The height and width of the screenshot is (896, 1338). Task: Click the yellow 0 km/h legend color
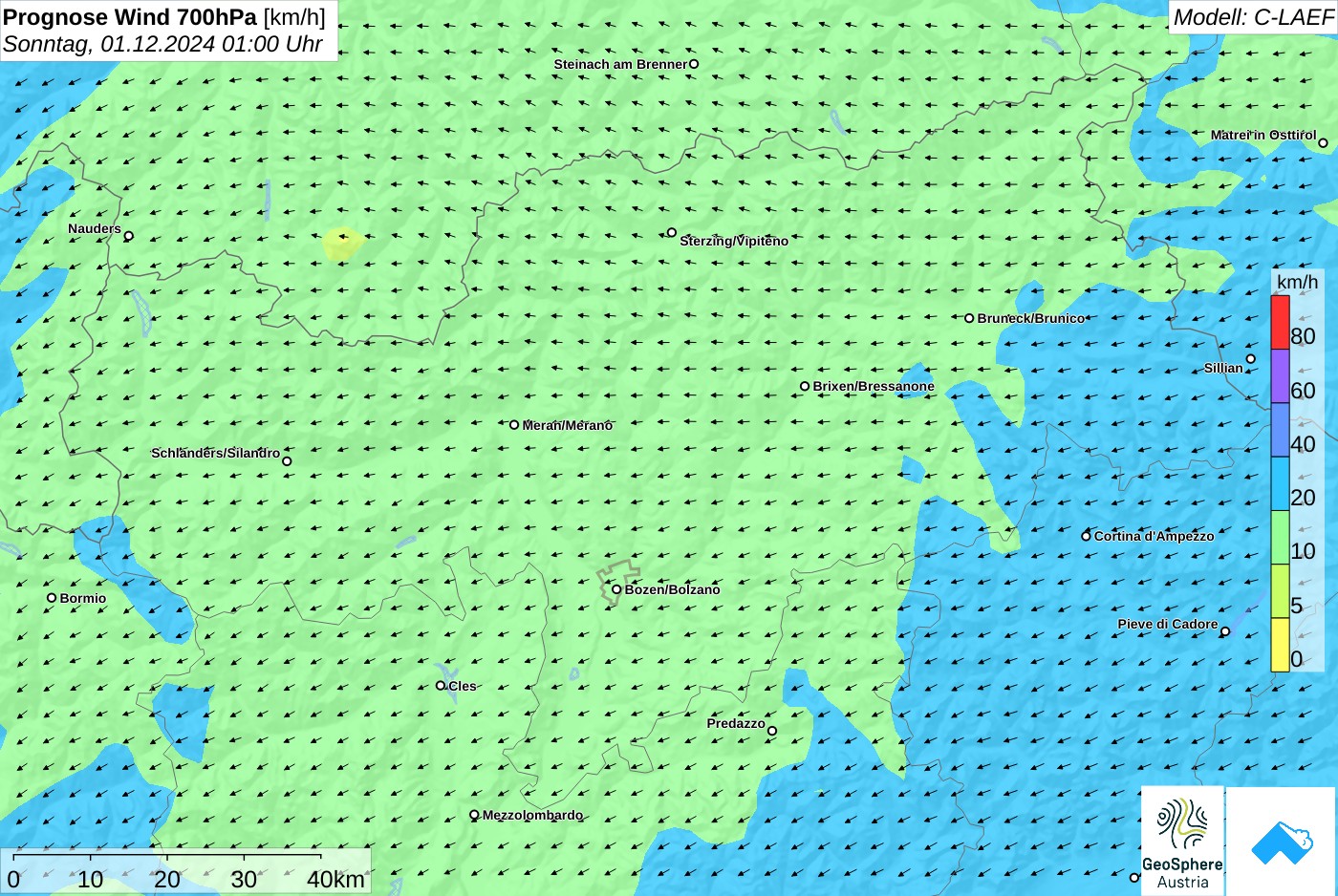click(1280, 645)
